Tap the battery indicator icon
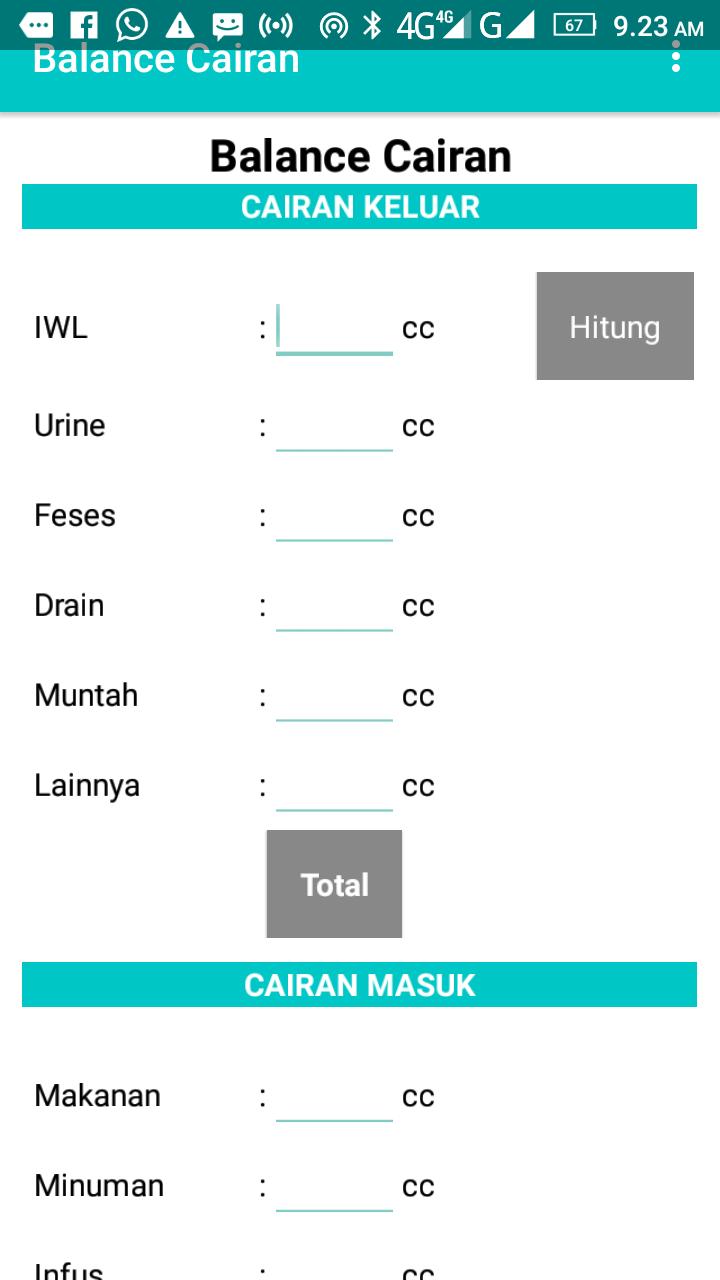Viewport: 720px width, 1280px height. (x=575, y=26)
